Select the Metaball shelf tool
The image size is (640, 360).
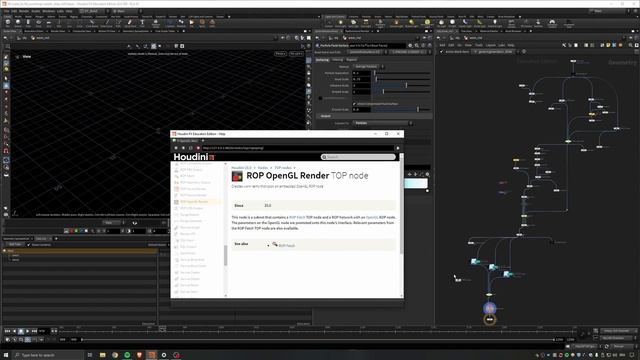click(x=181, y=23)
